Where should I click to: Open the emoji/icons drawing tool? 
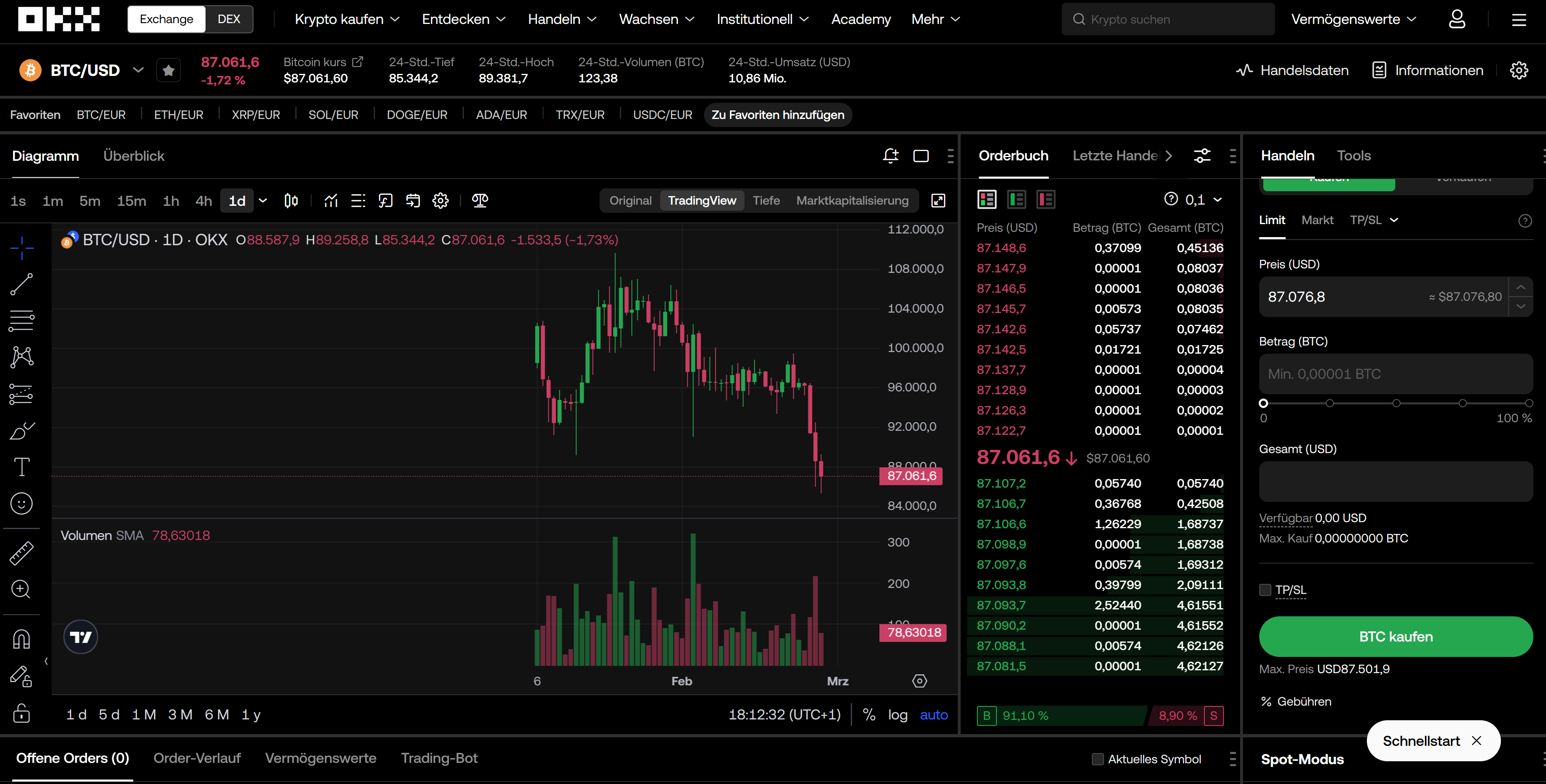tap(22, 503)
